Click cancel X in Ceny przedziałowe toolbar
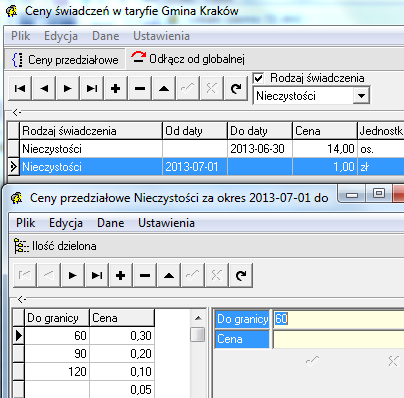404x398 pixels. click(x=217, y=275)
